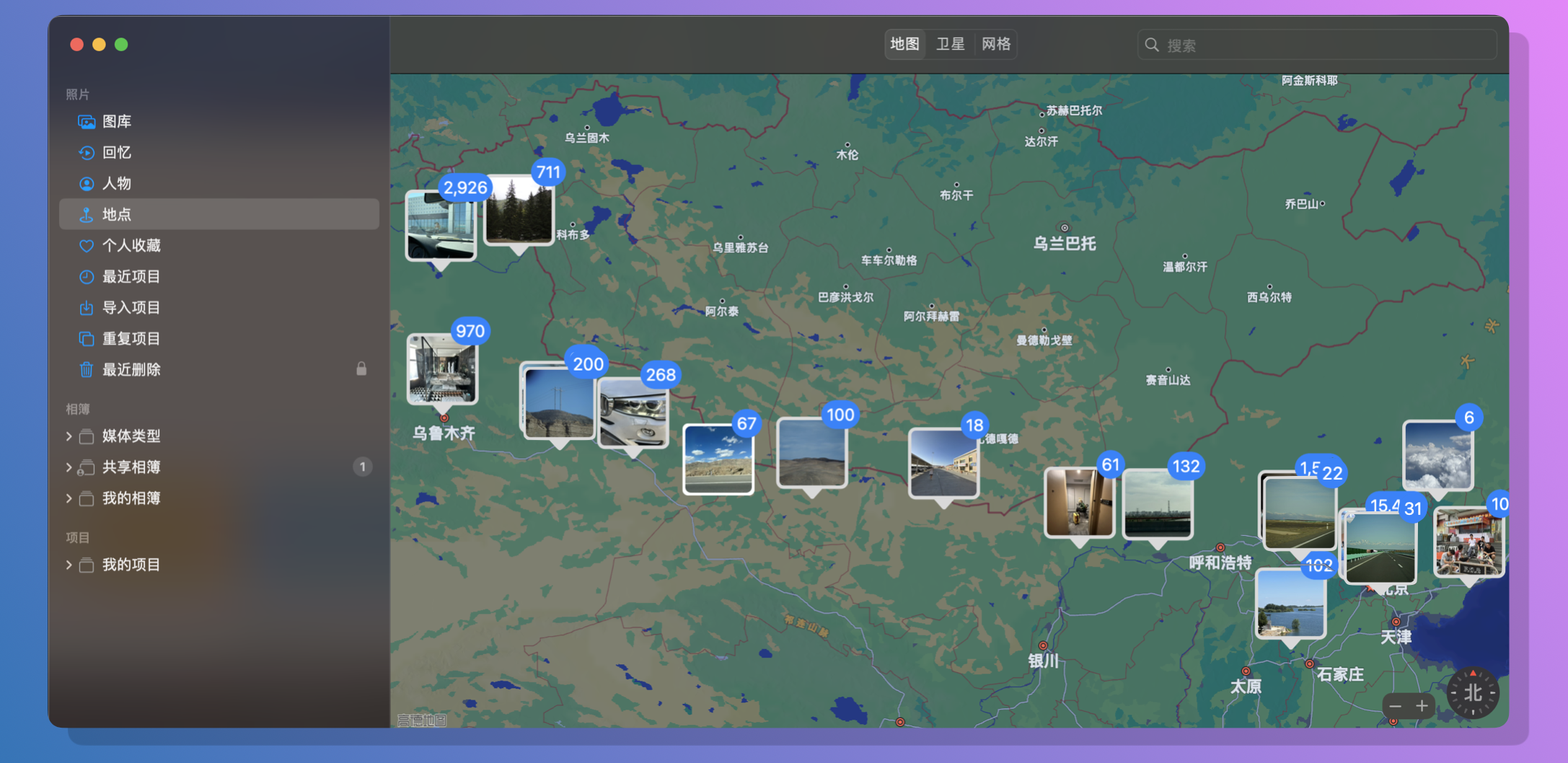The image size is (1568, 763).
Task: Zoom in with the plus button
Action: click(x=1422, y=706)
